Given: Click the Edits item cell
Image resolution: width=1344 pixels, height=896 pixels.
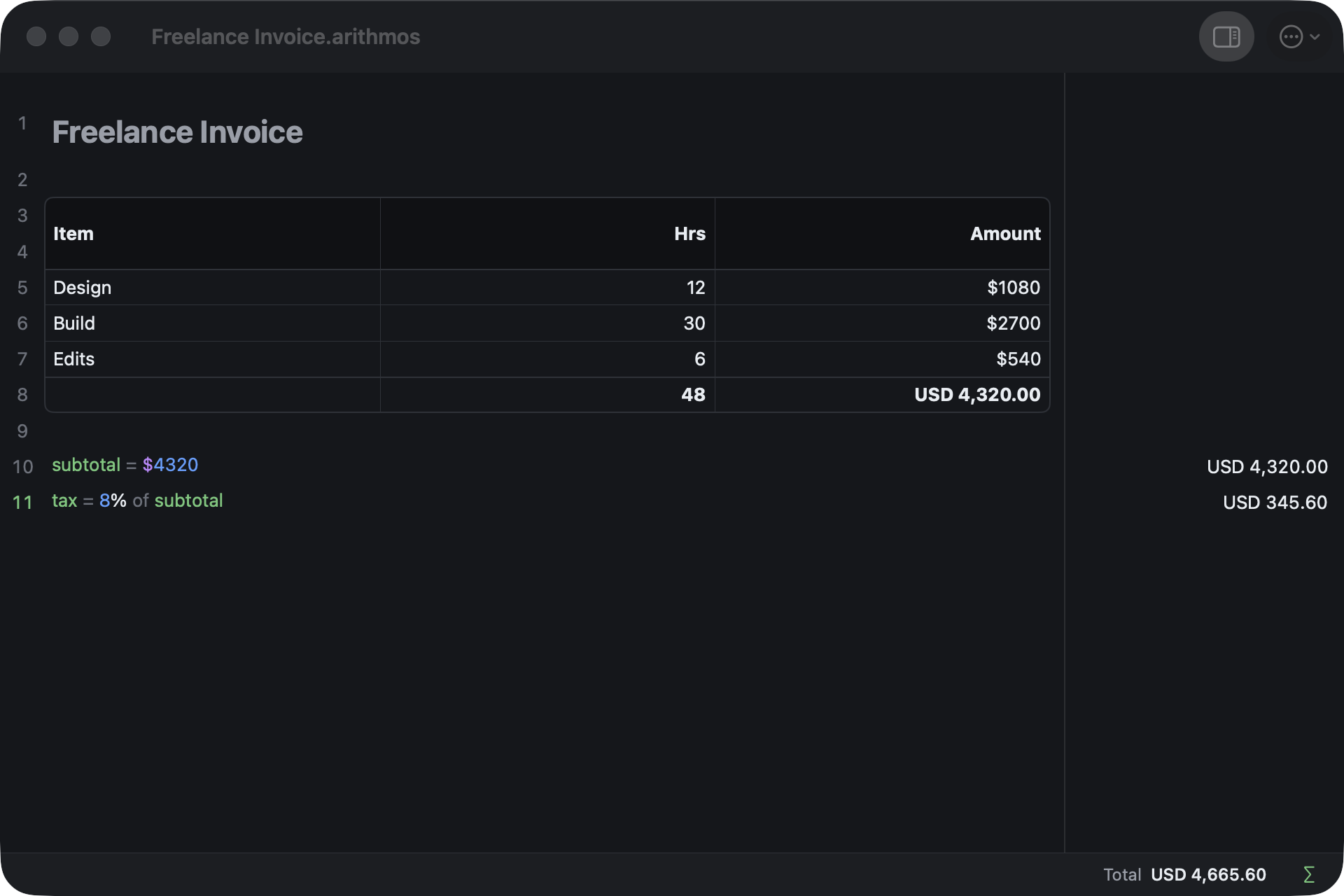Looking at the screenshot, I should pyautogui.click(x=213, y=359).
